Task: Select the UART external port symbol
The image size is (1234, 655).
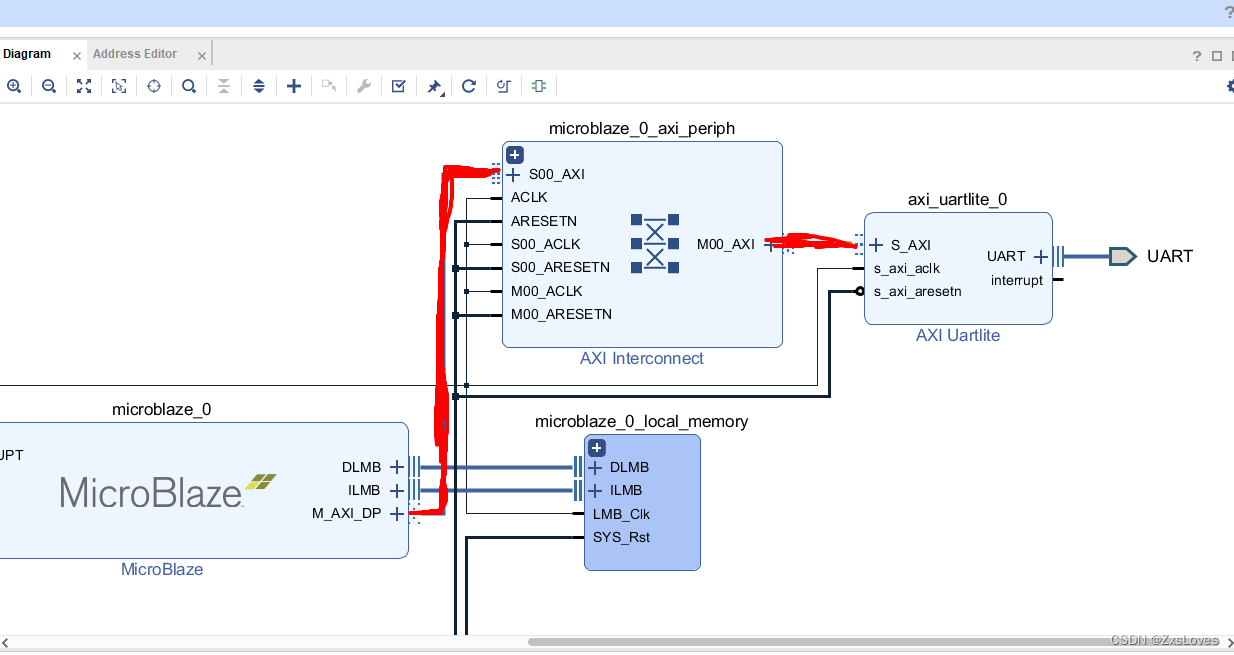Action: pyautogui.click(x=1123, y=256)
